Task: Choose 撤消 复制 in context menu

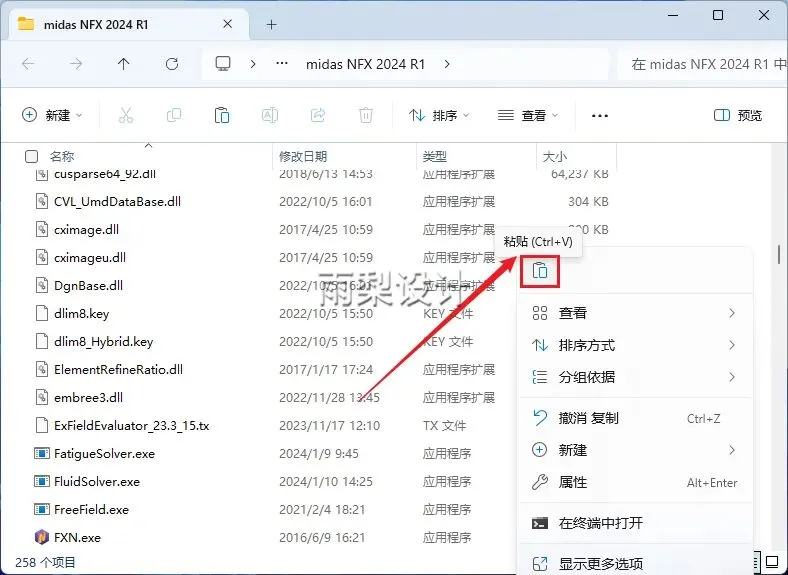Action: 636,418
